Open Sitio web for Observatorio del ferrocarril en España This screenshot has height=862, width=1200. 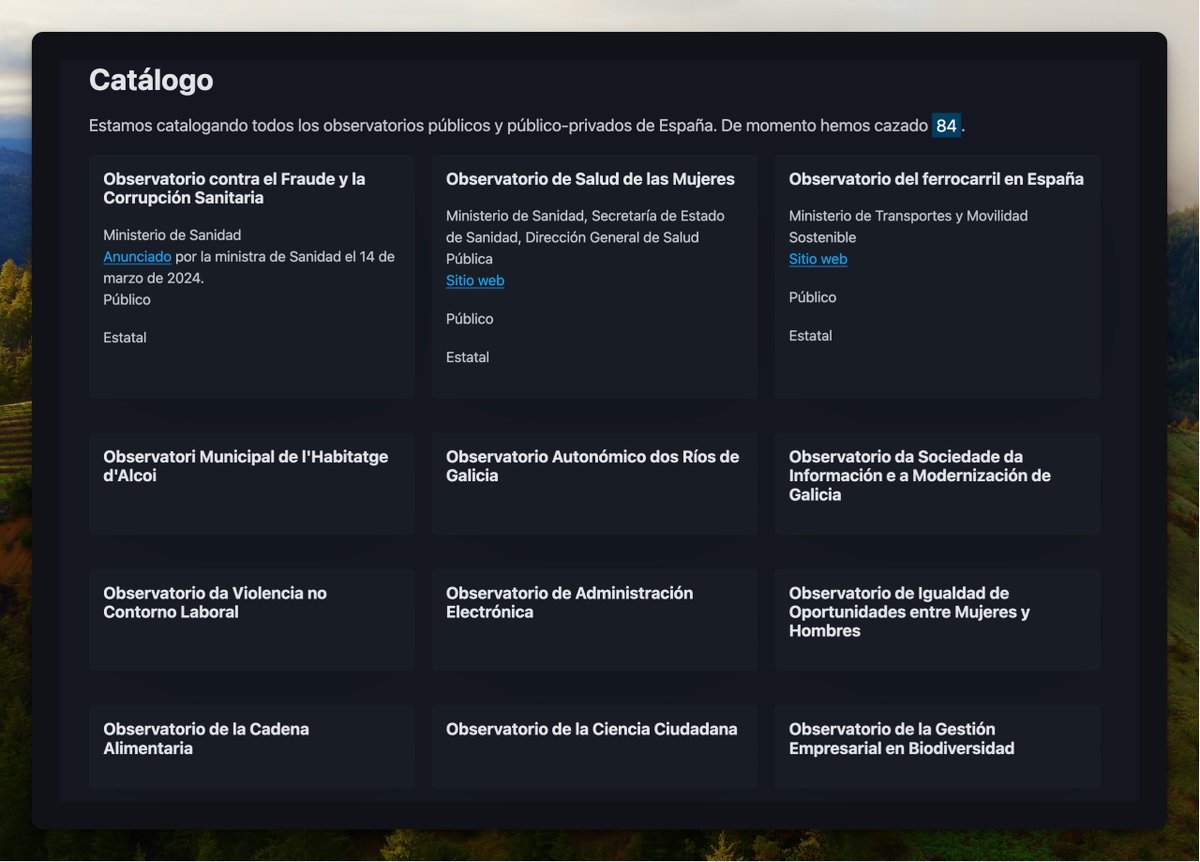tap(816, 258)
